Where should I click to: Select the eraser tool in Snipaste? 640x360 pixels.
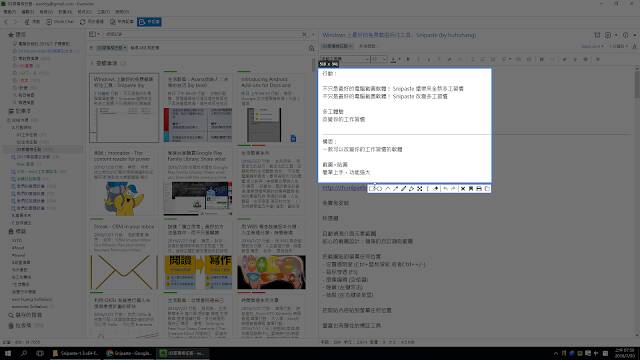[436, 189]
